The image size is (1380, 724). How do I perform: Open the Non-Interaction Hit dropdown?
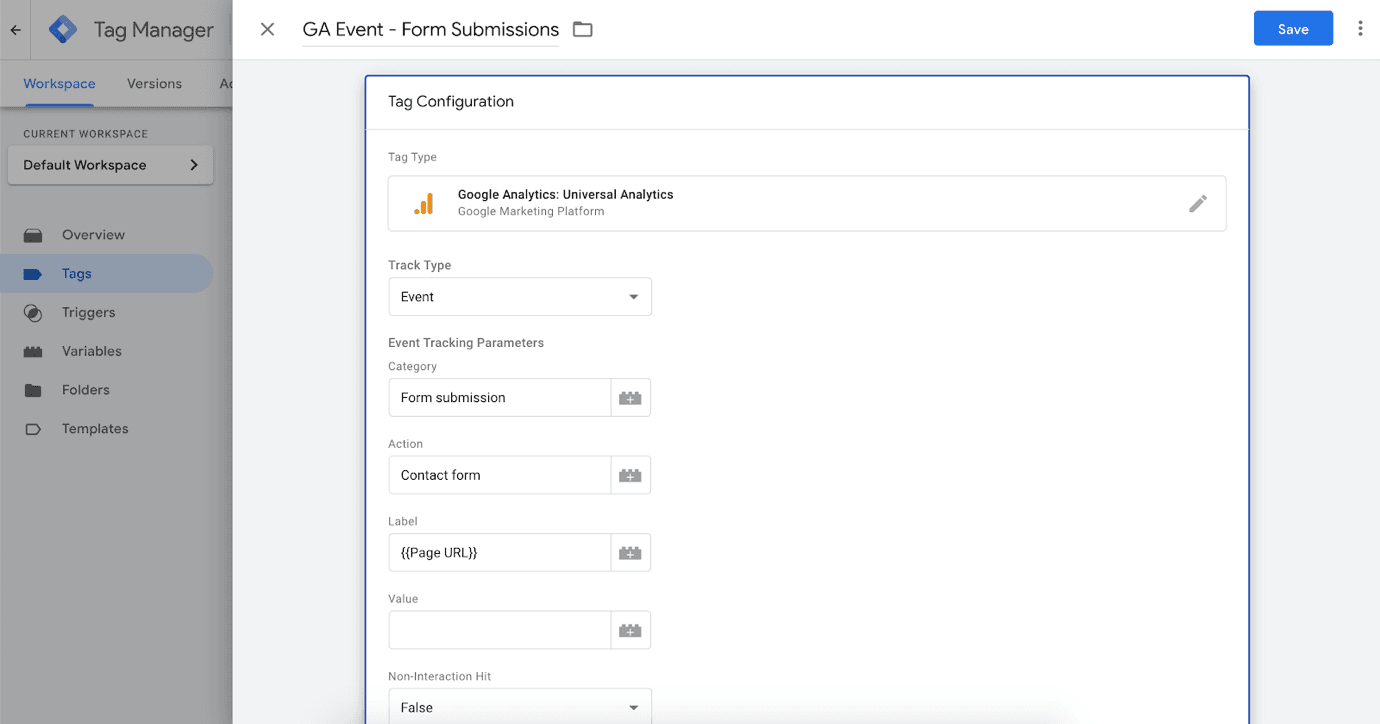pos(520,706)
